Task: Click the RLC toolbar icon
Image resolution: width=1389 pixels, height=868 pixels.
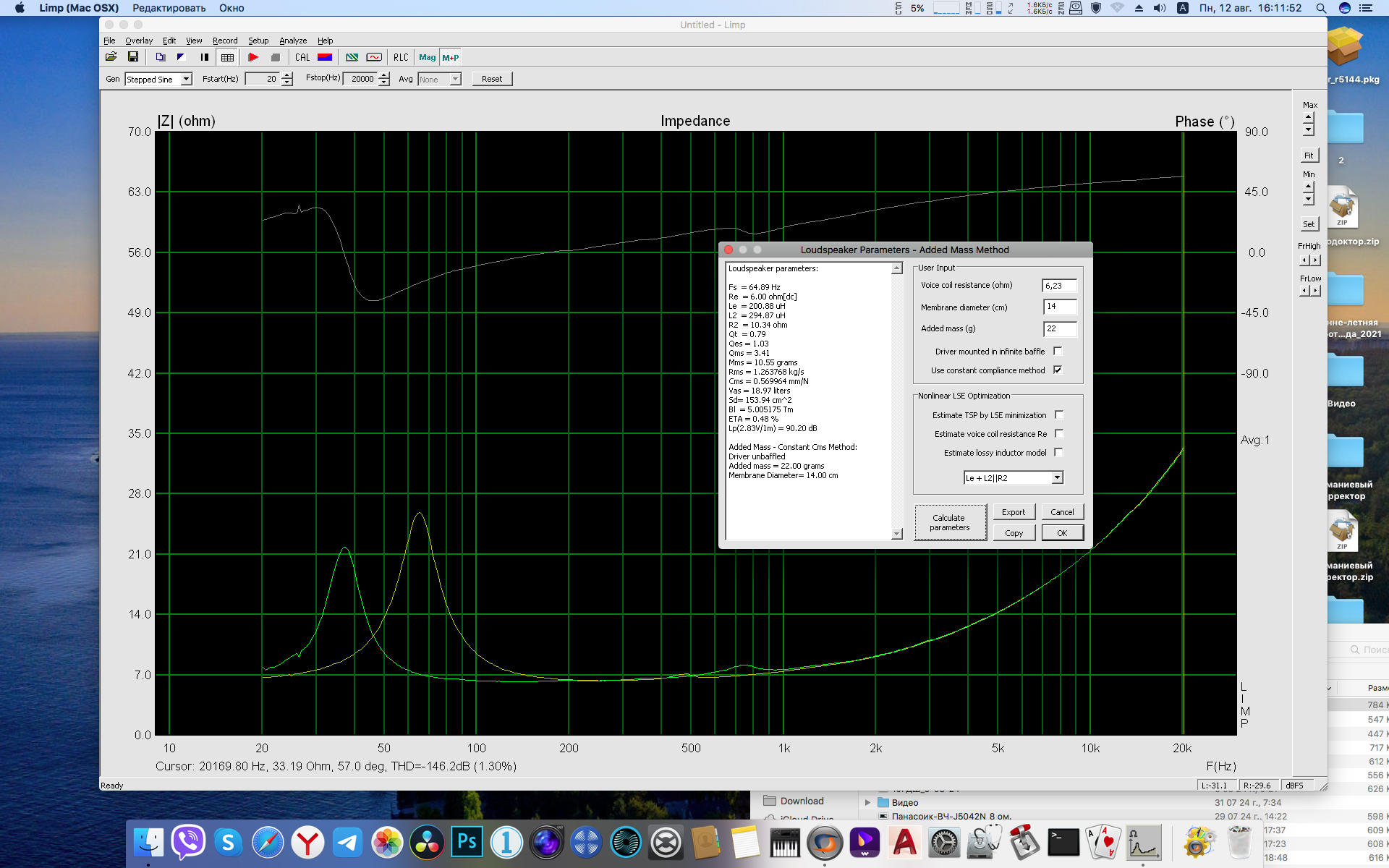Action: (x=401, y=57)
